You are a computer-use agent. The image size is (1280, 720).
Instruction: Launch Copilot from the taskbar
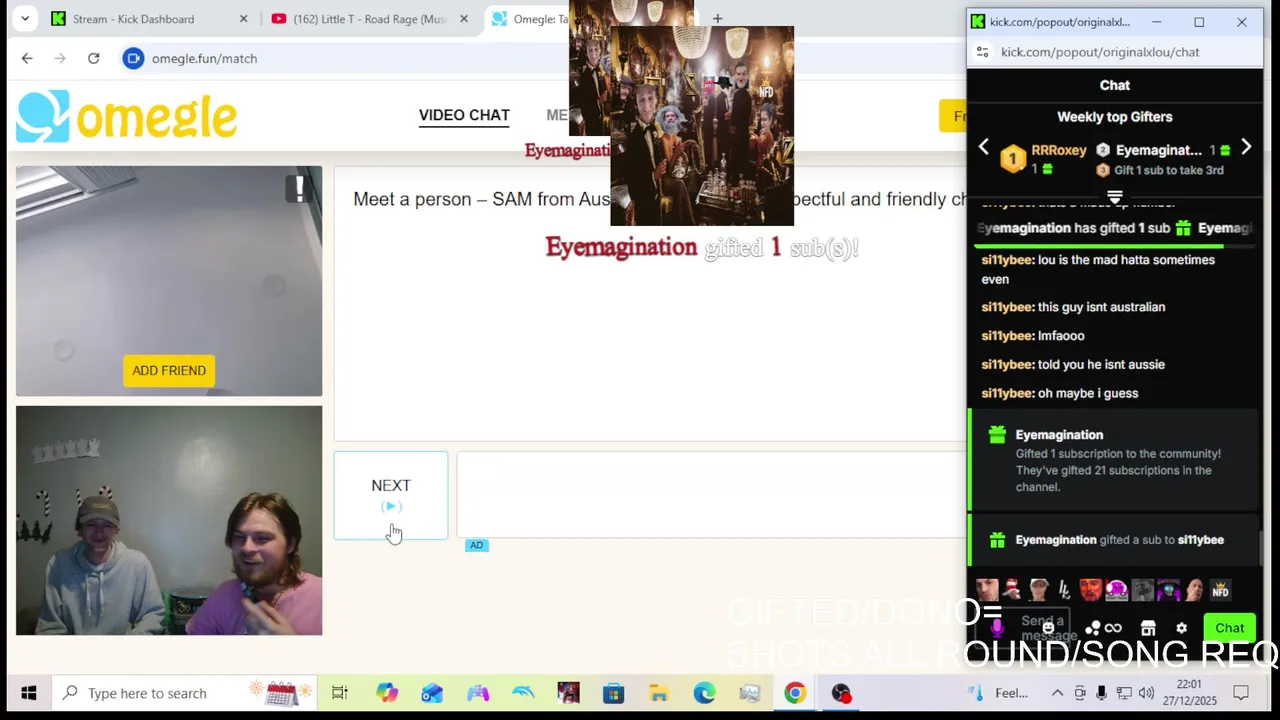point(387,693)
